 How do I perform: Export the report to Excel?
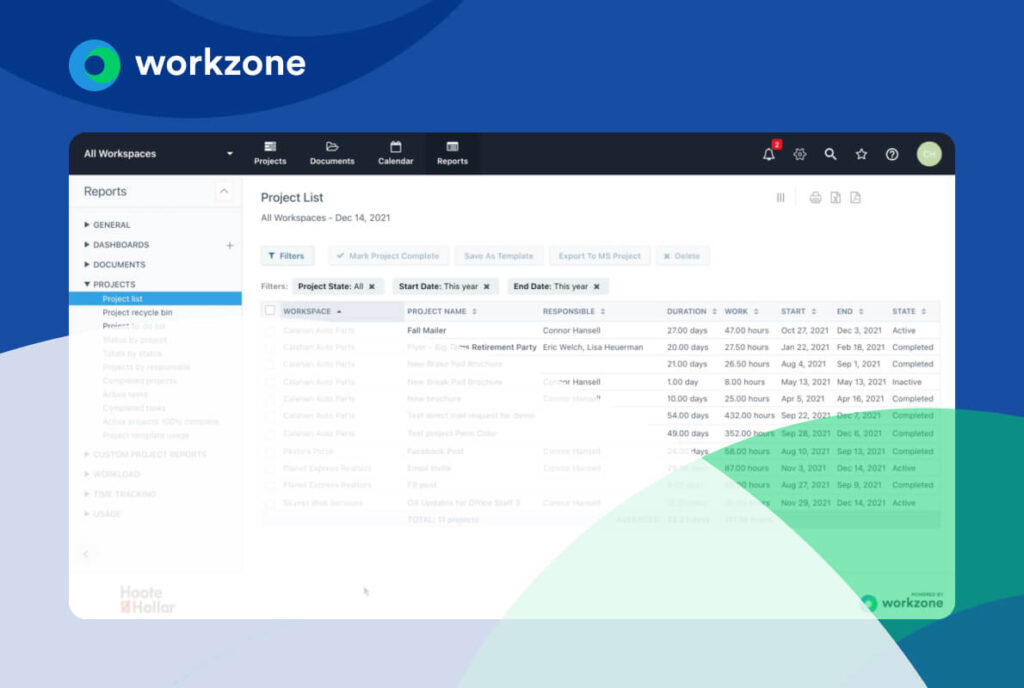tap(836, 197)
